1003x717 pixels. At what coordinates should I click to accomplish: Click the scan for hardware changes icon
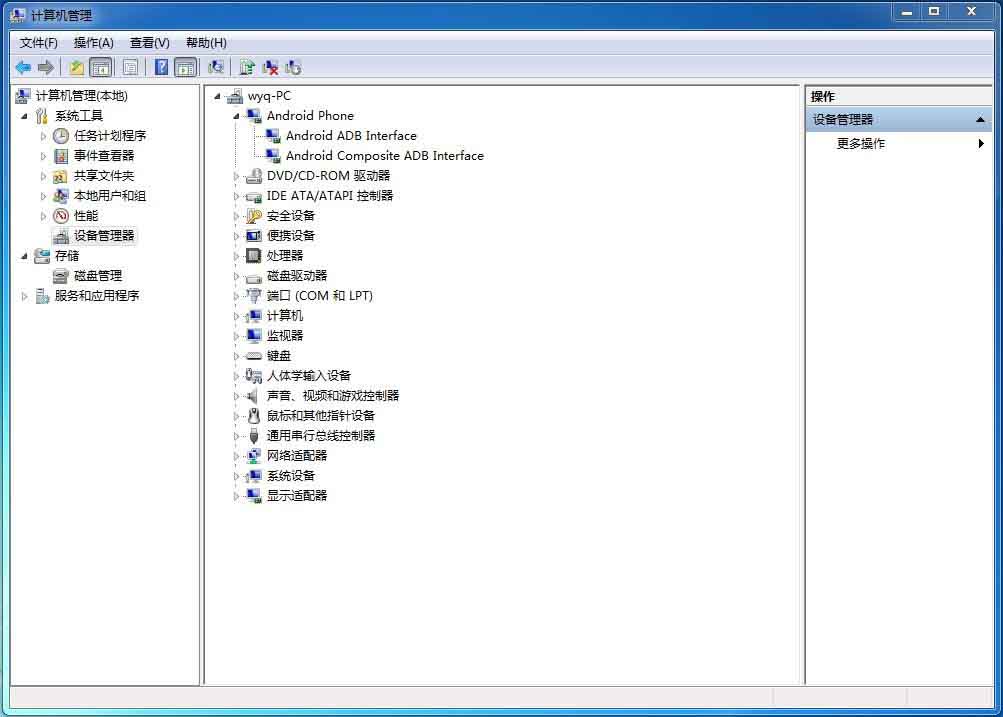215,67
